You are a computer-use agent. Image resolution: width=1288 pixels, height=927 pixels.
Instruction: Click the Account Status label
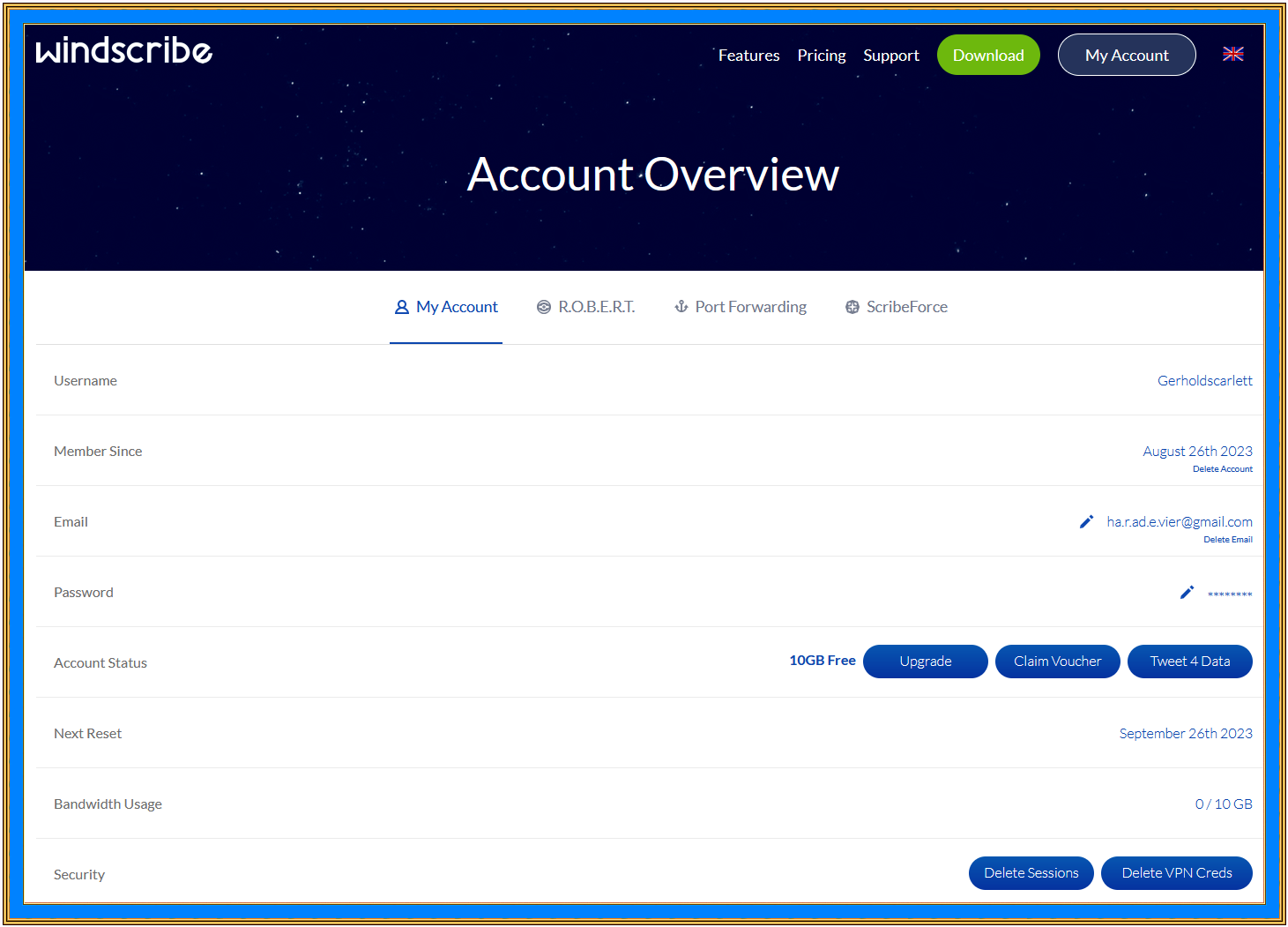pyautogui.click(x=101, y=663)
